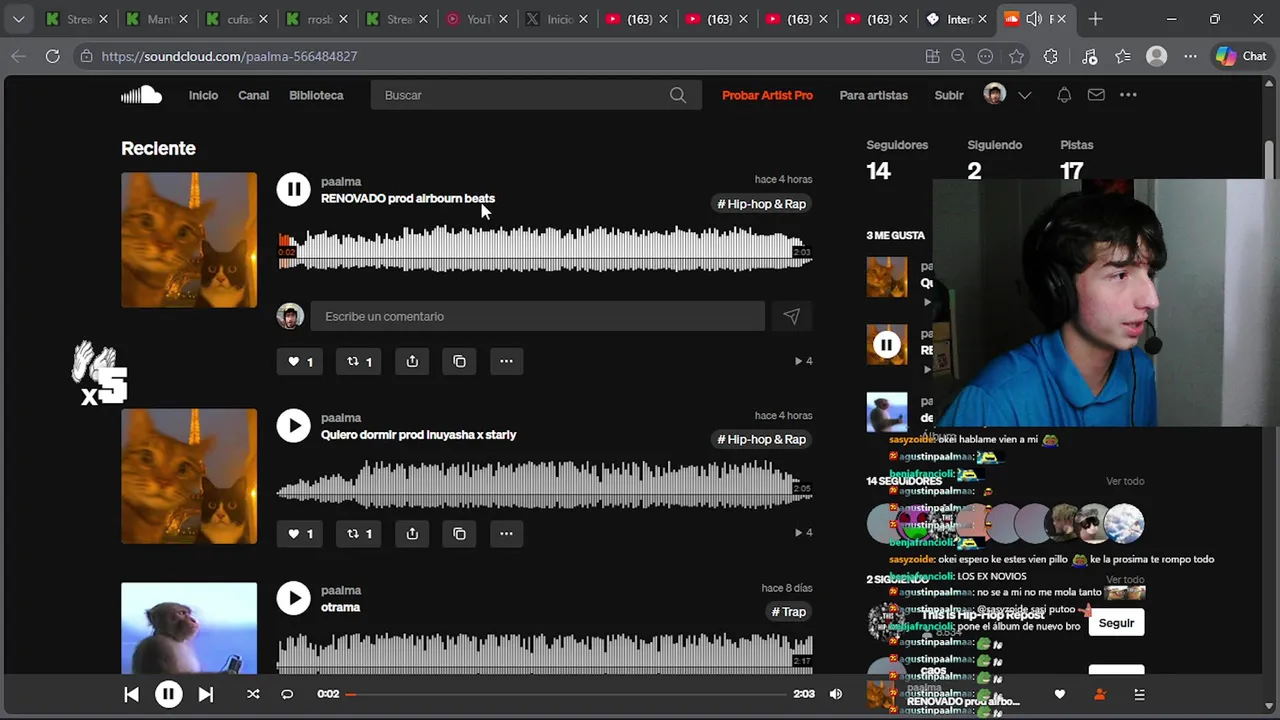The height and width of the screenshot is (720, 1280).
Task: Click the SoundCloud logo in the header
Action: [x=141, y=95]
